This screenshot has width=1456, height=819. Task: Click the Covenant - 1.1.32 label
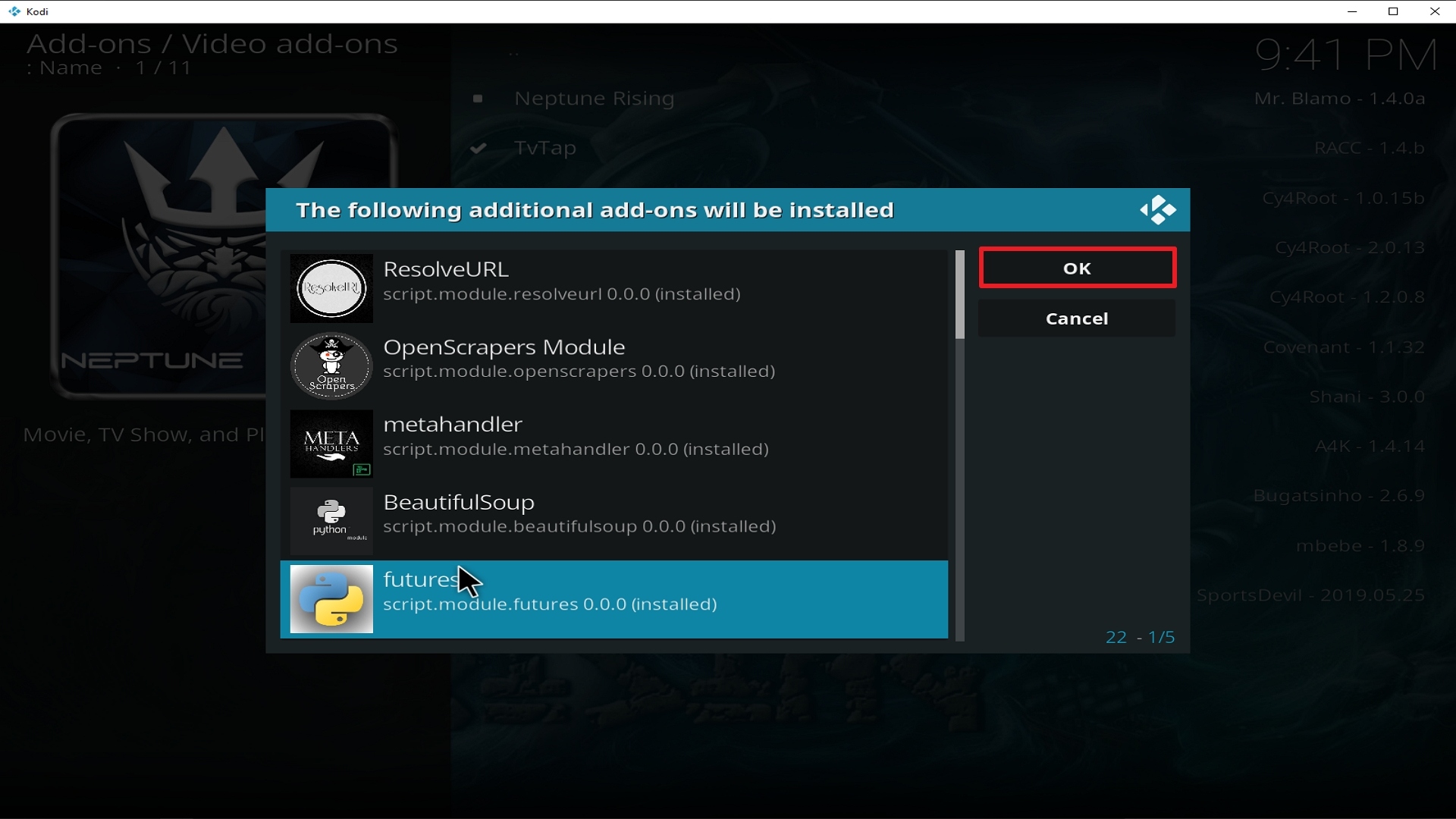pyautogui.click(x=1344, y=347)
